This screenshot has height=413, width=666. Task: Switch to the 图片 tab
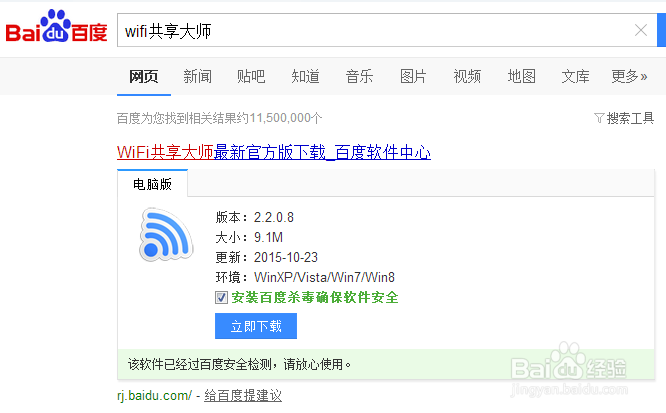pyautogui.click(x=413, y=76)
